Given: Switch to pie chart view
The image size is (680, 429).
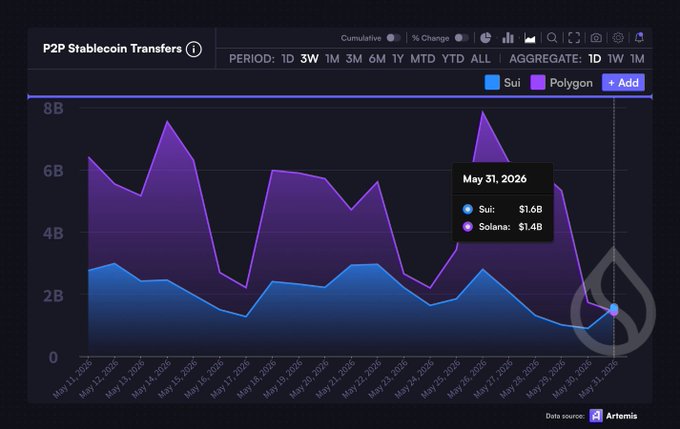Looking at the screenshot, I should click(x=485, y=38).
